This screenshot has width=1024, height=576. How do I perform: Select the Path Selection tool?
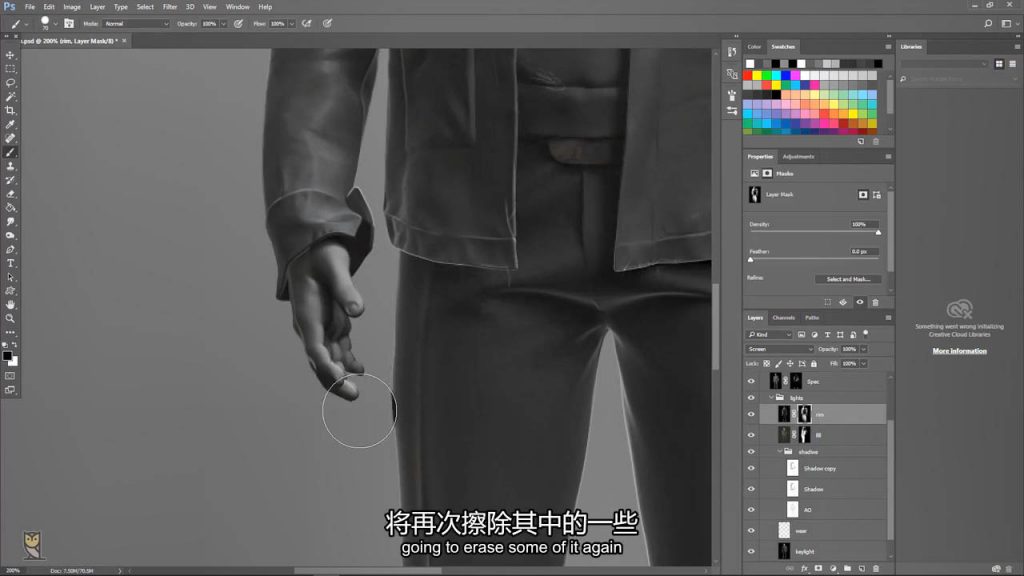point(10,277)
